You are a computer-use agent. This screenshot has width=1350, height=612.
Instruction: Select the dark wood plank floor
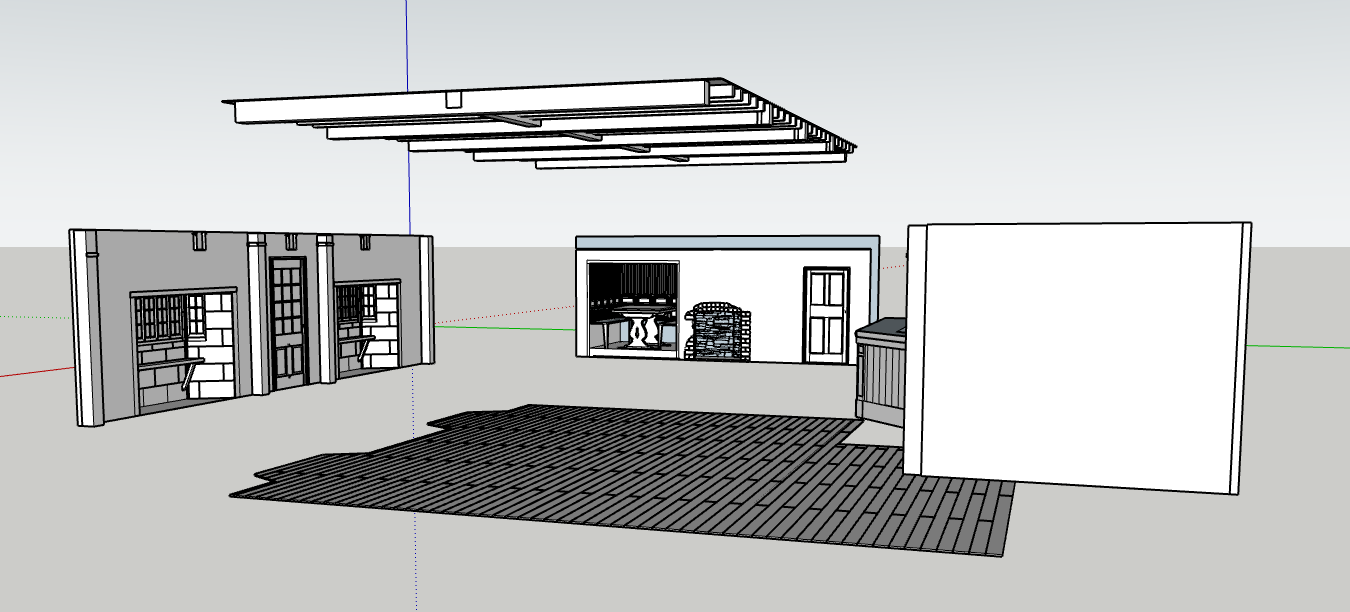click(x=620, y=478)
